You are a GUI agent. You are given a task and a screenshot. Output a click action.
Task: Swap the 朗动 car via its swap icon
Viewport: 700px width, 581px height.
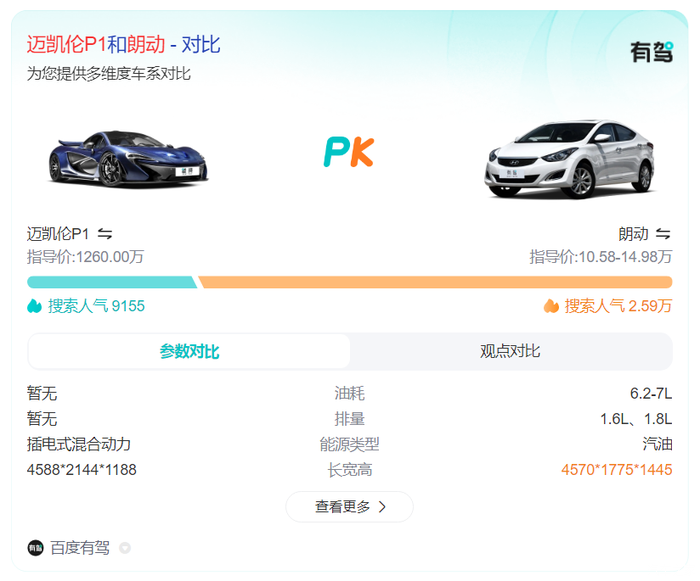point(663,234)
